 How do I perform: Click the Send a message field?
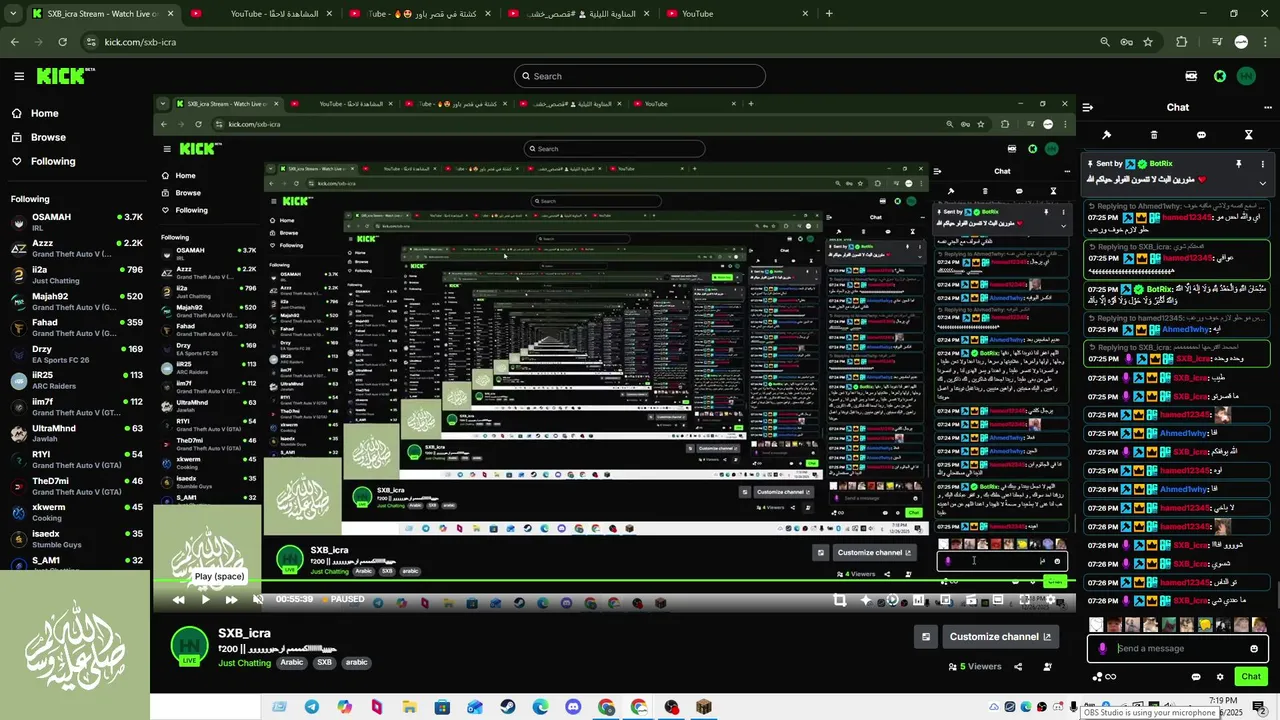(1180, 648)
